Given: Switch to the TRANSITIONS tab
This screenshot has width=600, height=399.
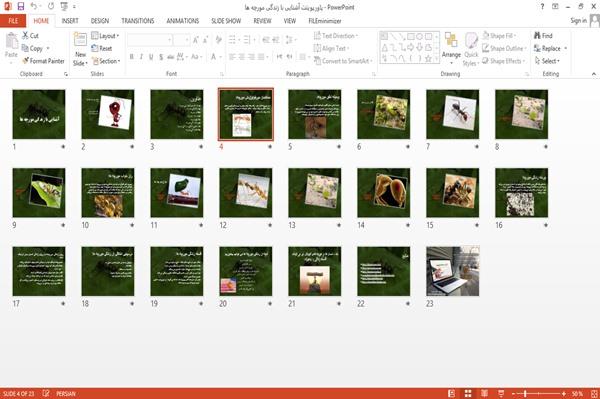Looking at the screenshot, I should point(138,21).
